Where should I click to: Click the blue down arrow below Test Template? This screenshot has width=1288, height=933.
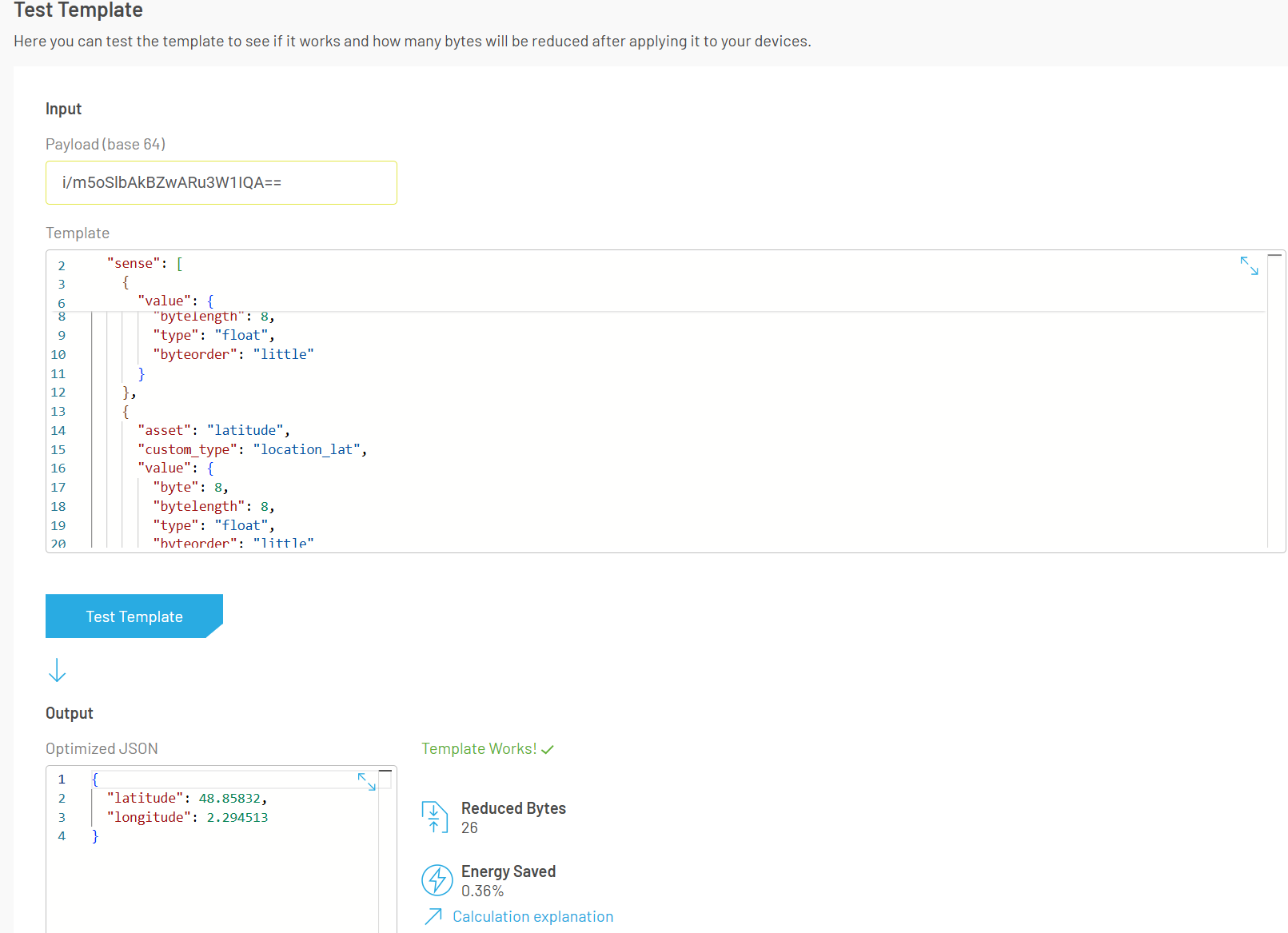[x=57, y=671]
